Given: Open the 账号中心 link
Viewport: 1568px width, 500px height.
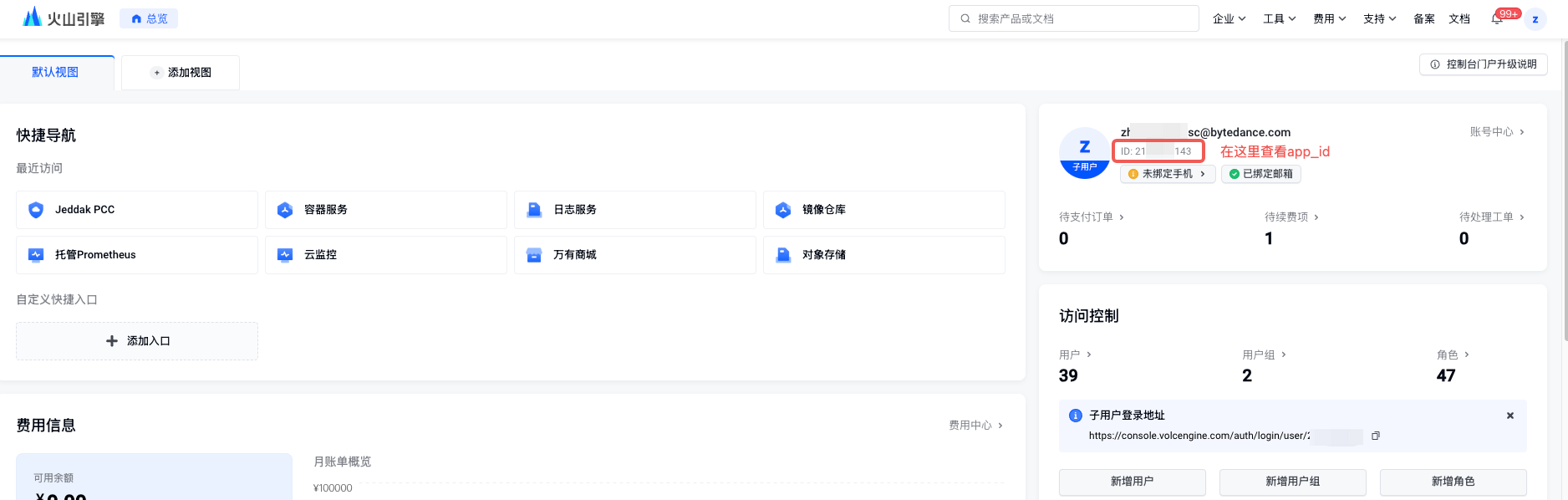Looking at the screenshot, I should pos(1496,132).
